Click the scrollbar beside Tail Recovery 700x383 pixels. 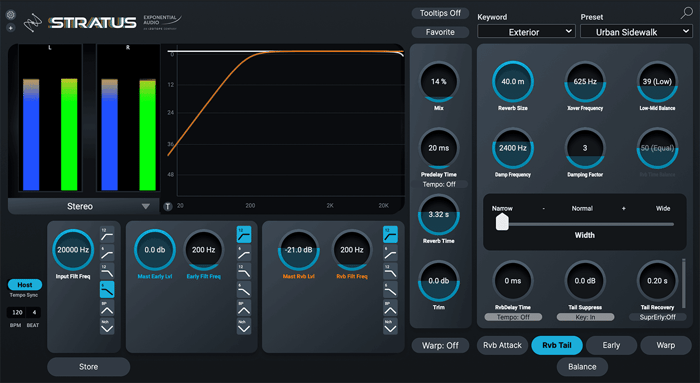(x=683, y=282)
